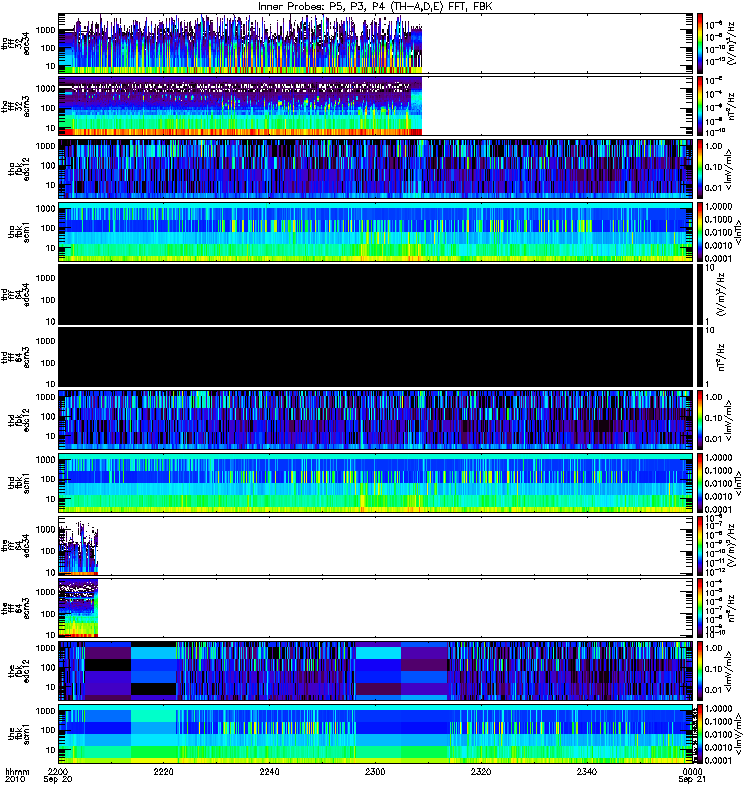
Task: Click the '<|mV/m|>' unit label of thd edc12 panel
Action: pos(729,420)
